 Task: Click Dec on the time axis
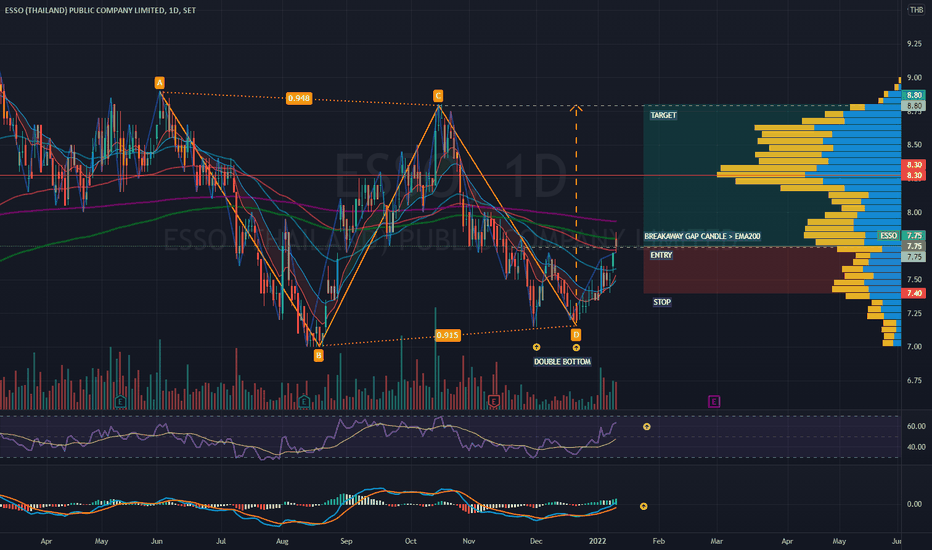[x=536, y=541]
